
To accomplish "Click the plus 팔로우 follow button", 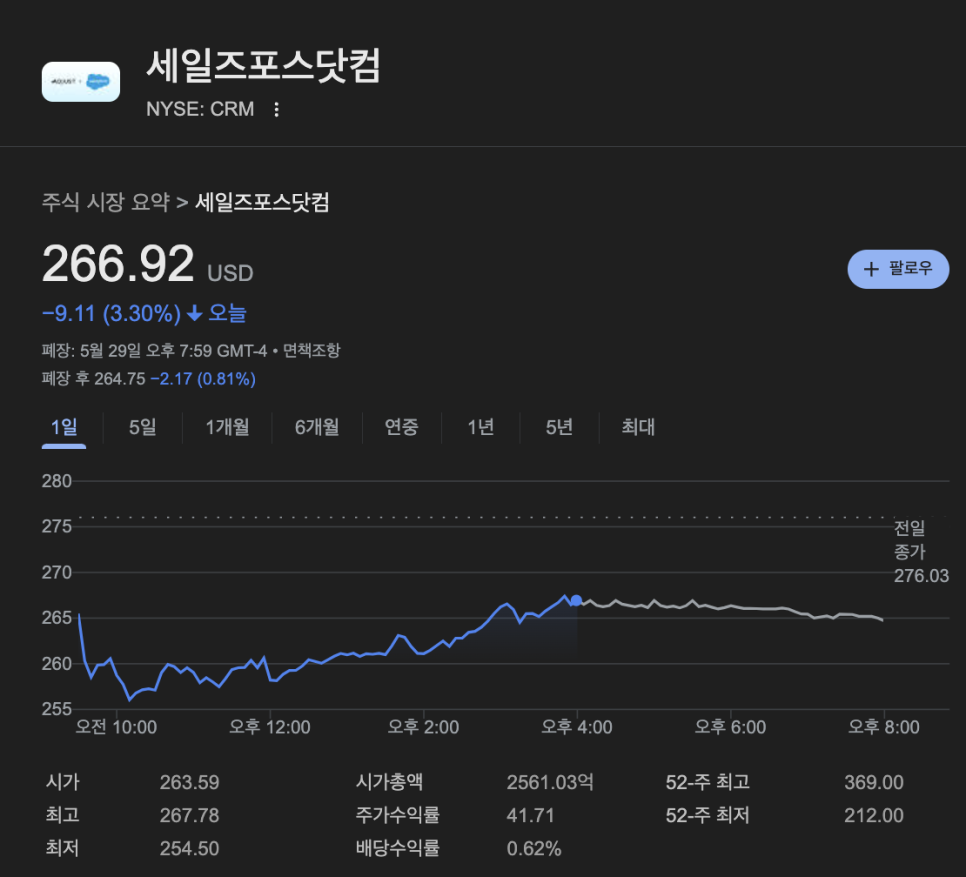I will coord(898,269).
